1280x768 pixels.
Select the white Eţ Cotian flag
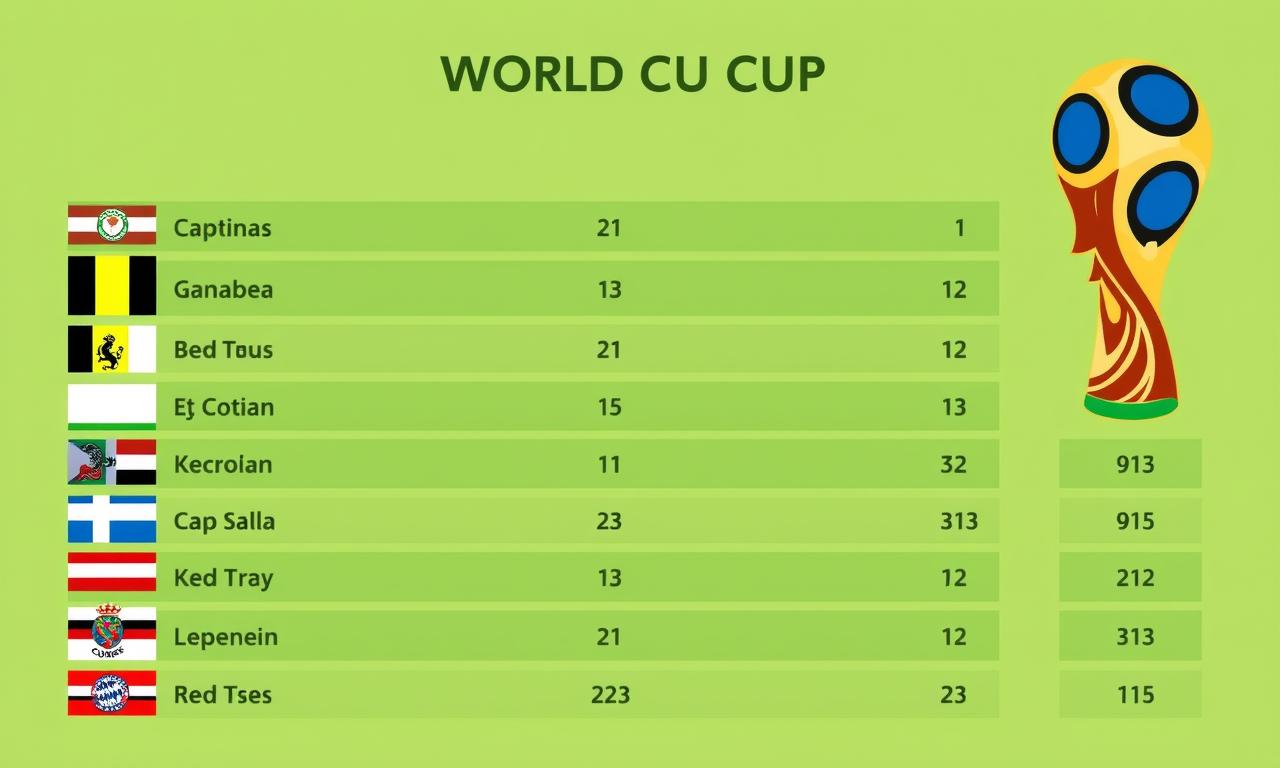point(112,407)
